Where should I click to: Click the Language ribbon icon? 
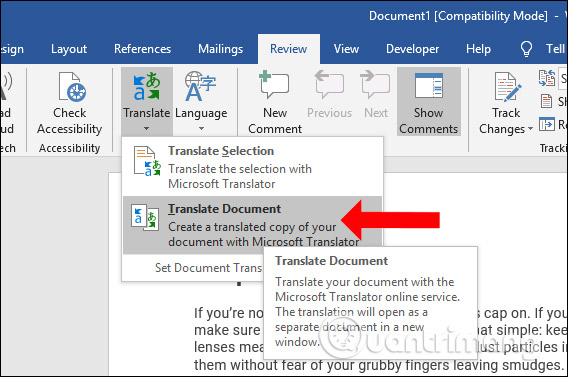click(x=201, y=87)
